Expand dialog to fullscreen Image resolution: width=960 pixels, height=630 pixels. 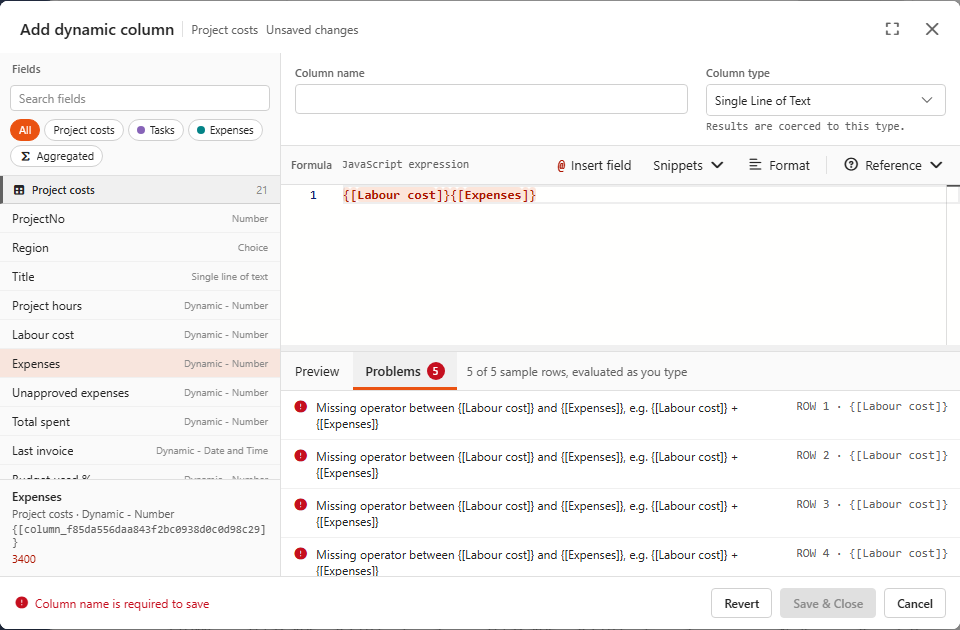click(x=892, y=29)
